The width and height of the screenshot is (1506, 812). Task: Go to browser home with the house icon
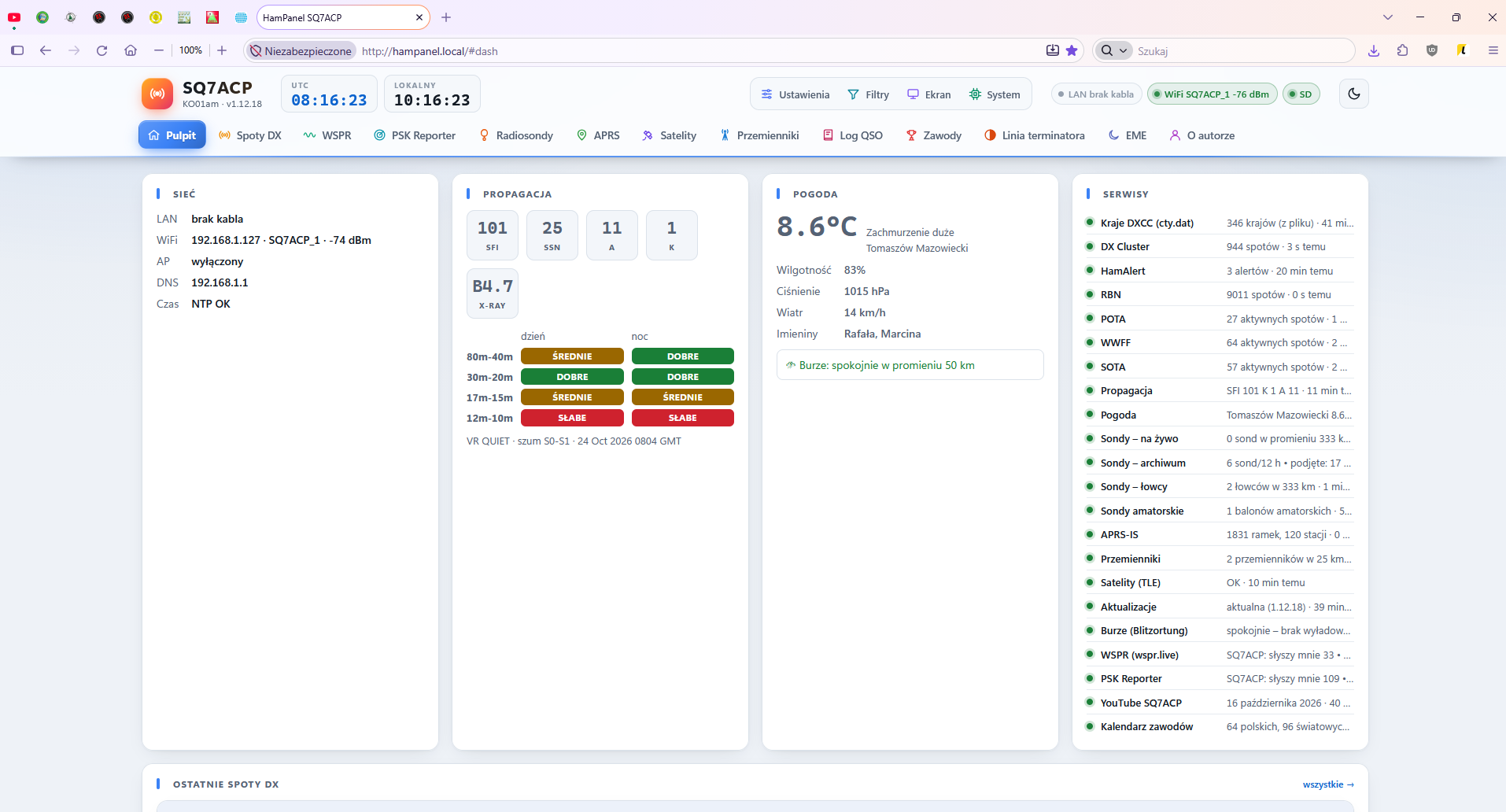pos(131,50)
